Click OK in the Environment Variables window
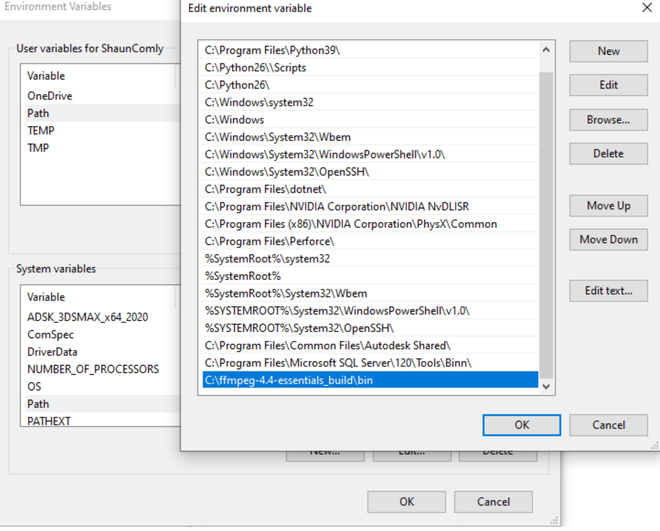The height and width of the screenshot is (531, 660). pyautogui.click(x=406, y=502)
